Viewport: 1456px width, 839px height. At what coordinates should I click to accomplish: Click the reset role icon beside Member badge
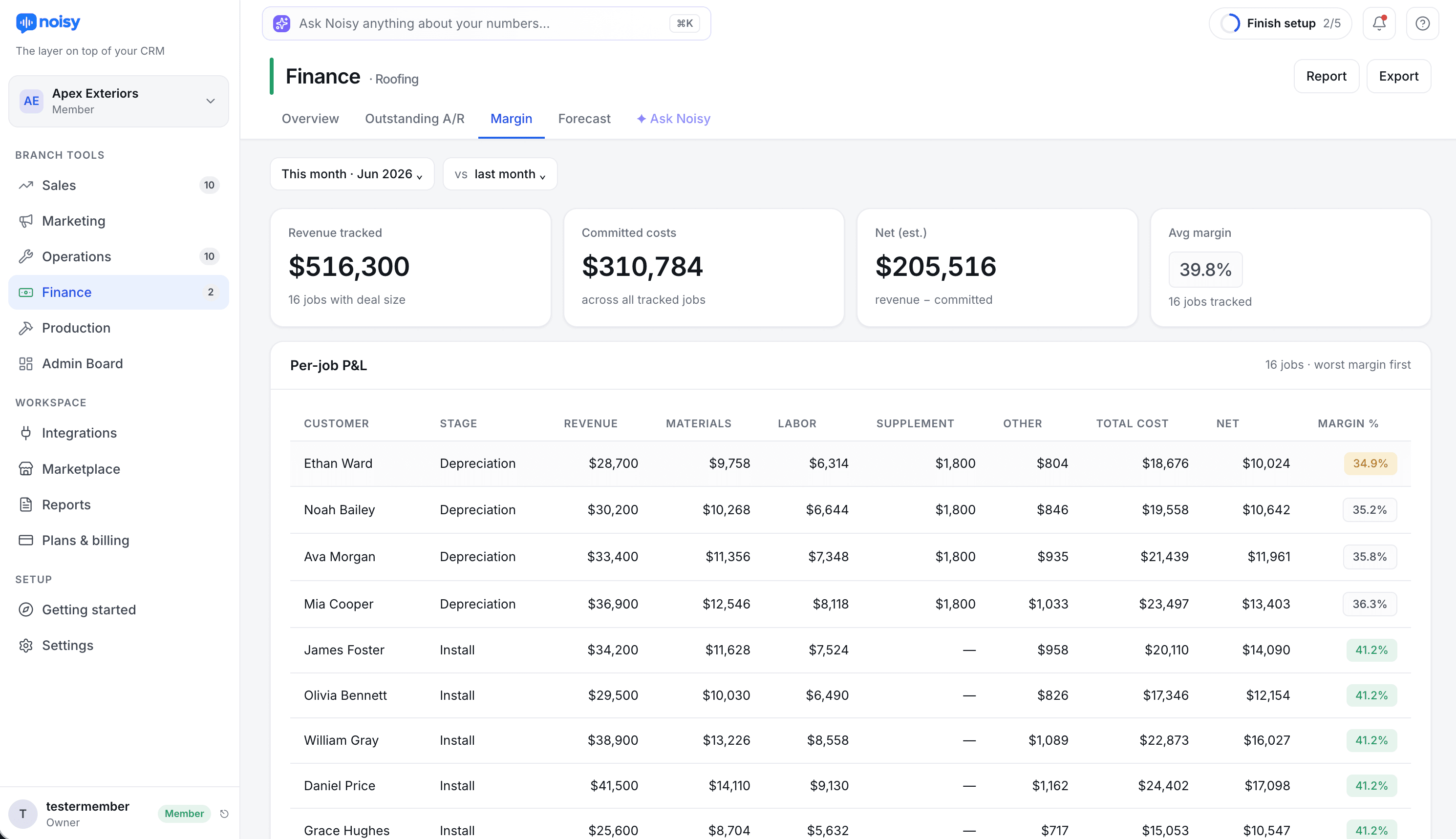[x=224, y=814]
